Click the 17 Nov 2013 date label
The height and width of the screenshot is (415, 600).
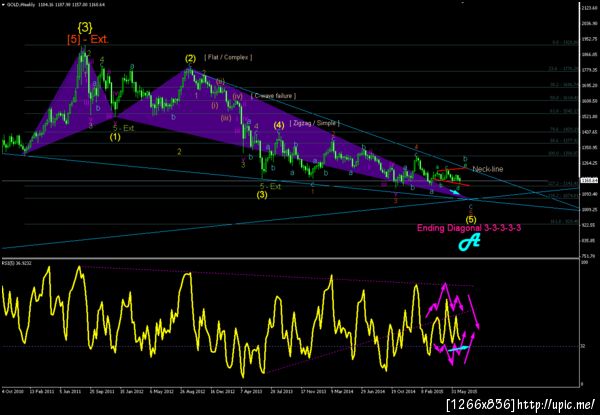313,392
